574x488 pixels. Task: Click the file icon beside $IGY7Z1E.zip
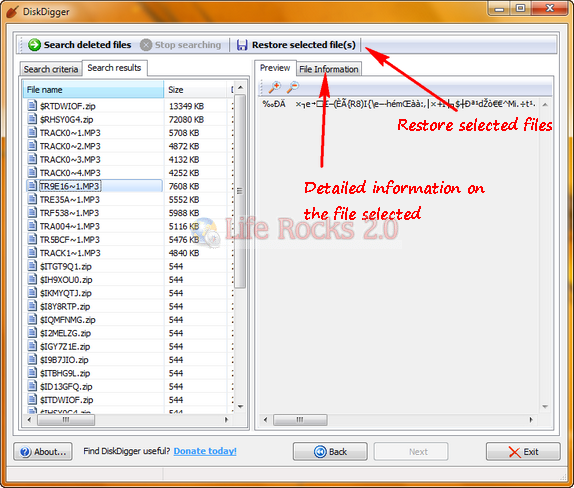32,346
